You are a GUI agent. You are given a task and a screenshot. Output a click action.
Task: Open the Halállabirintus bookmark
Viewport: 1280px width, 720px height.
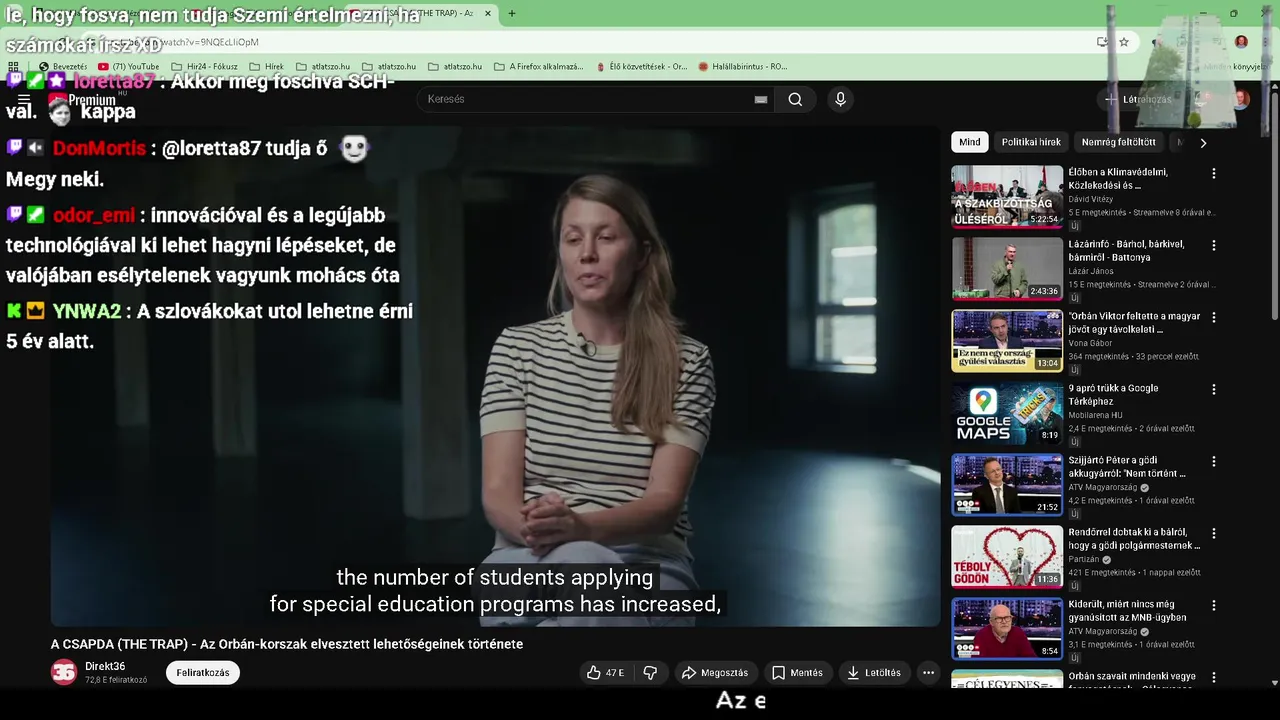click(x=743, y=67)
